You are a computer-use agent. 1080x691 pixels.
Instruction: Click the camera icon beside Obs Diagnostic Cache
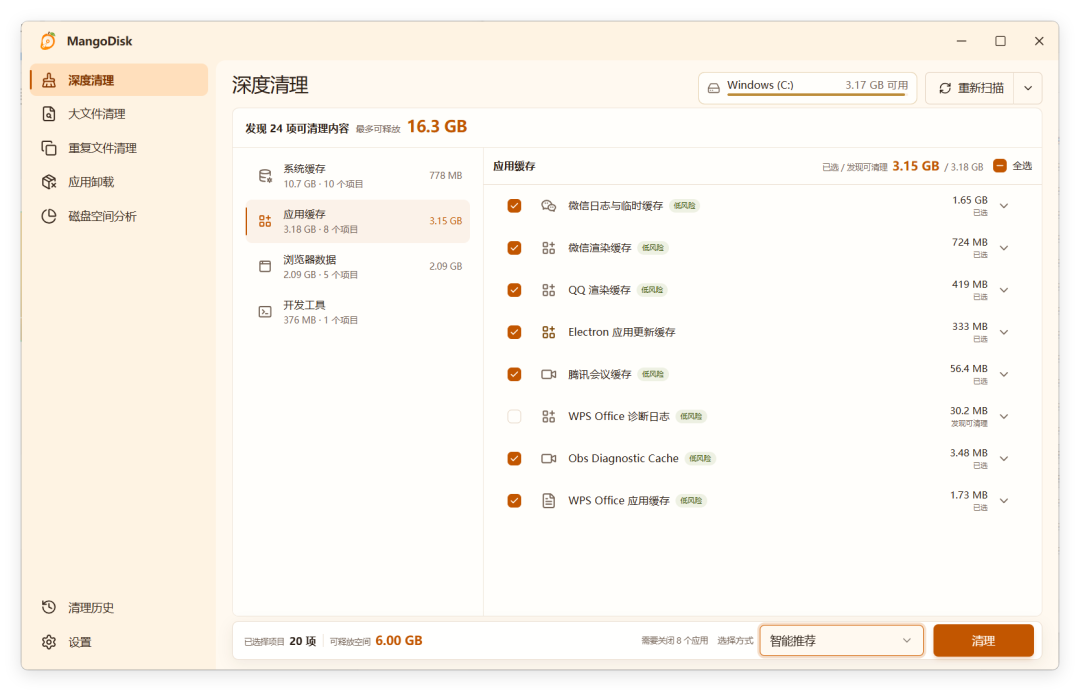click(548, 458)
